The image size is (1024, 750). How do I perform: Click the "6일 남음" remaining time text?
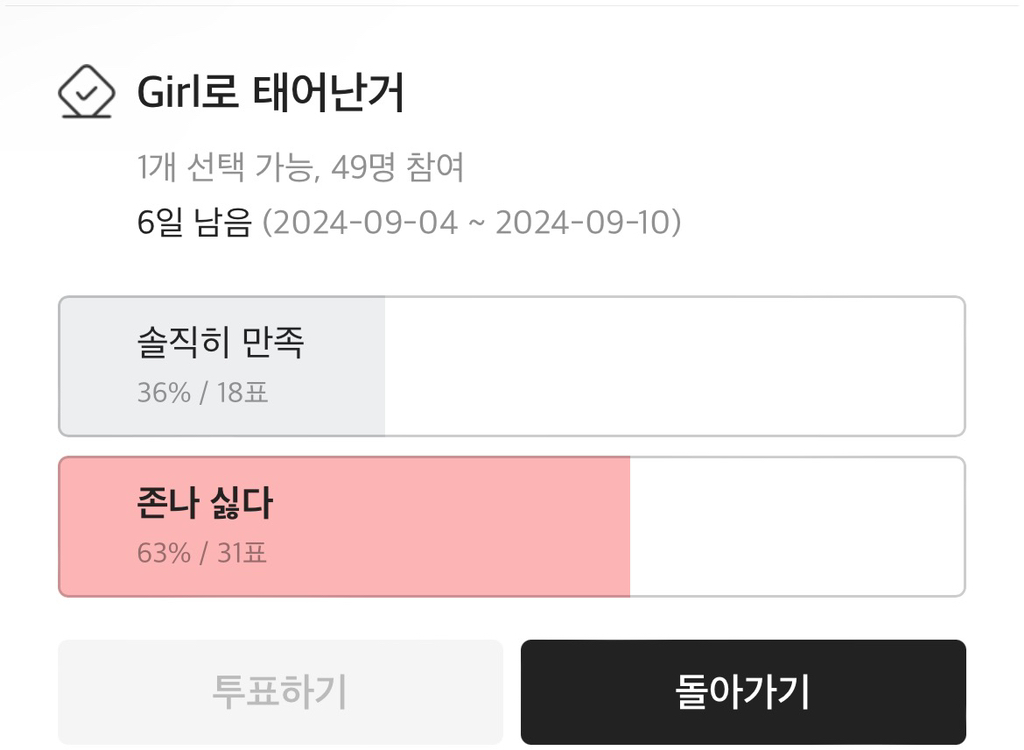pos(194,222)
